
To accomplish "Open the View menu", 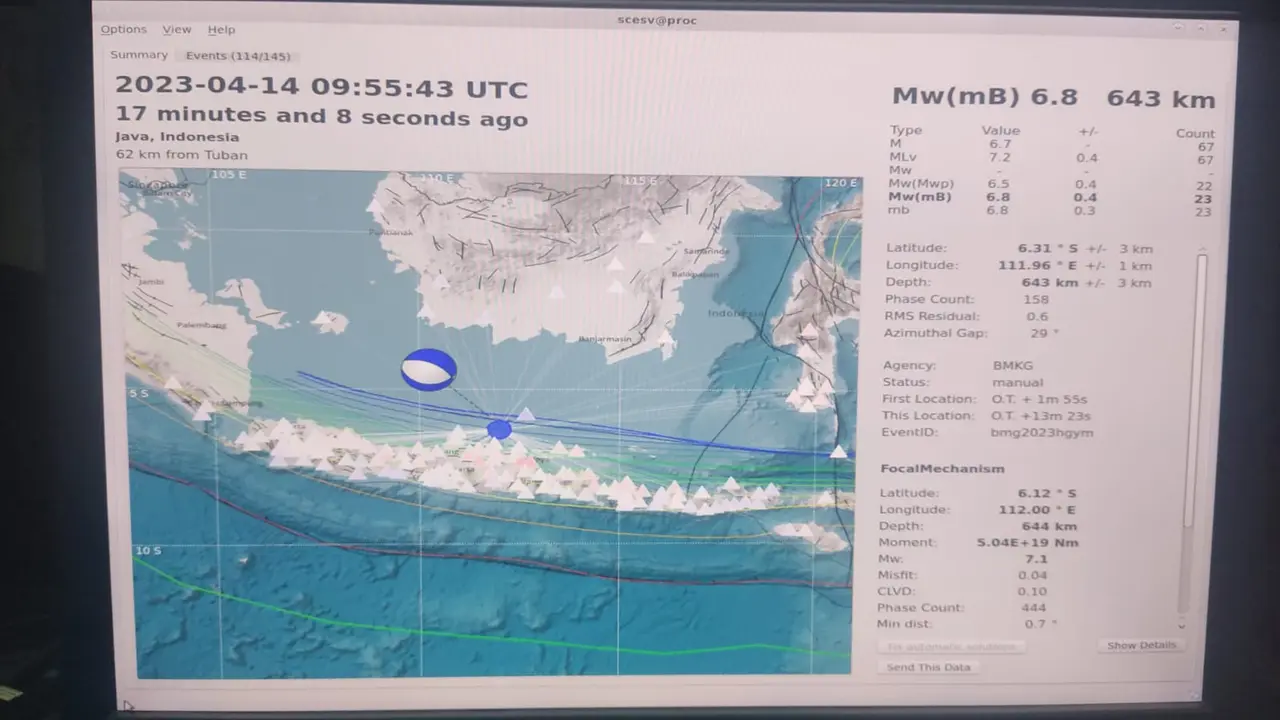I will (x=176, y=30).
